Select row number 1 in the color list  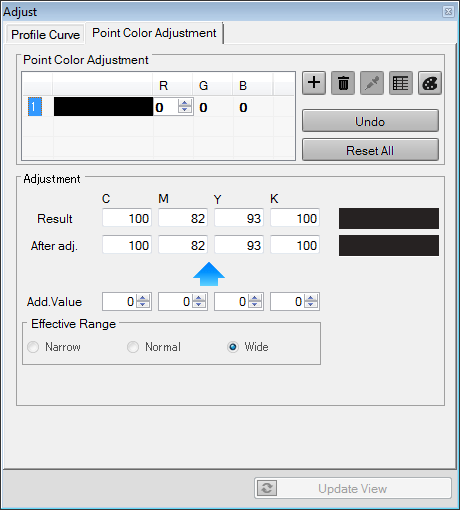(35, 107)
